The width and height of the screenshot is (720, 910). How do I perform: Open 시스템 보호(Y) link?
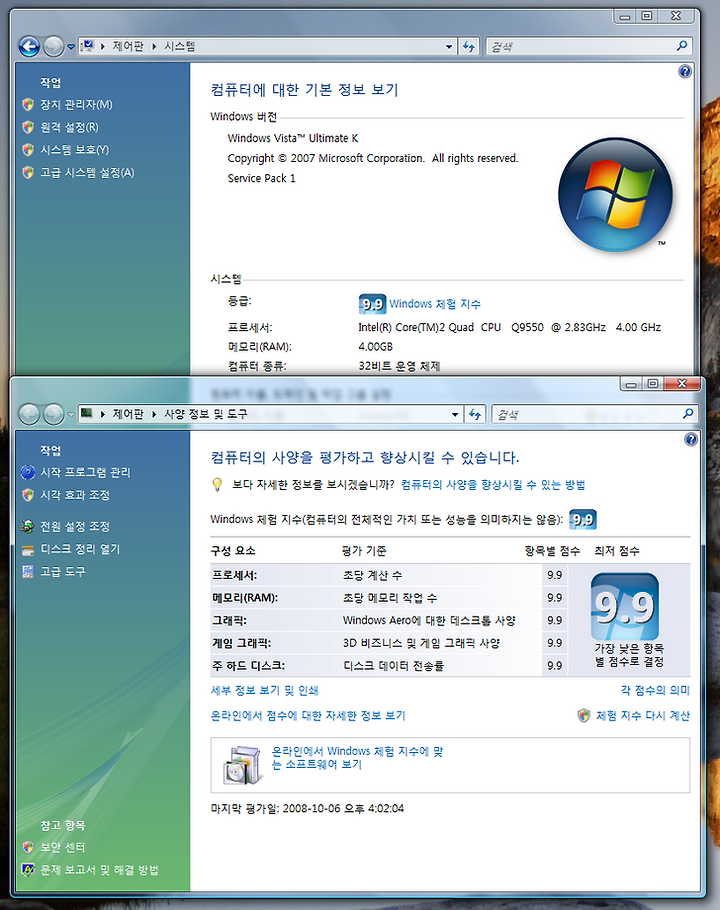(x=74, y=150)
